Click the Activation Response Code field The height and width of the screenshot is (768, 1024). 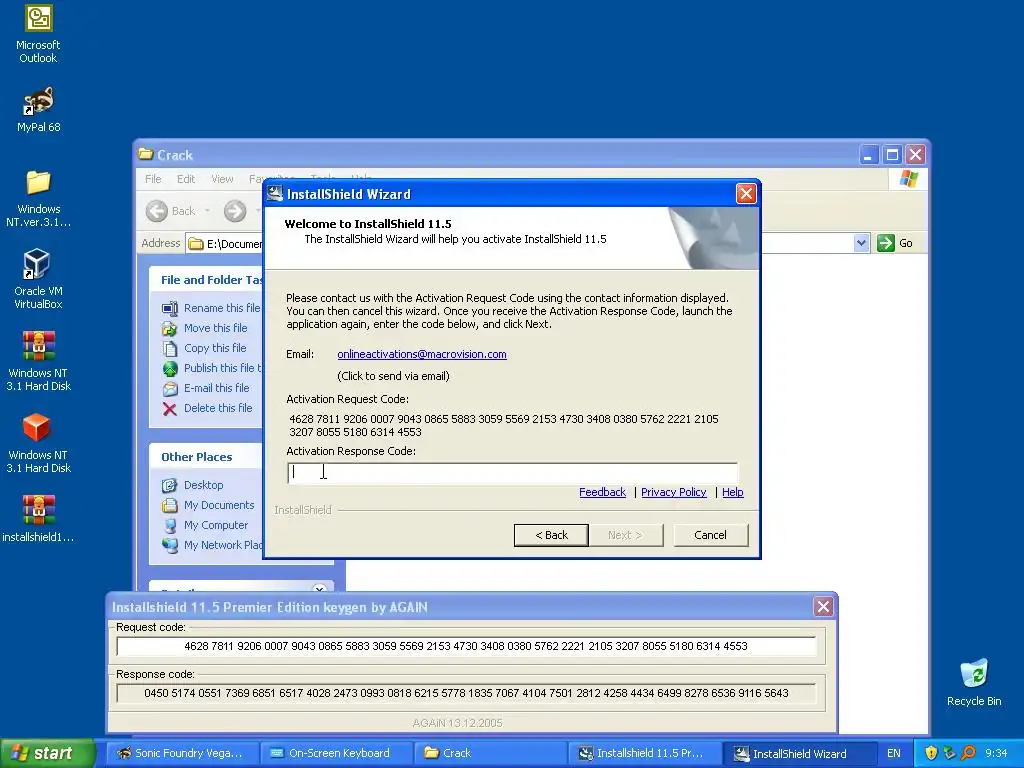point(513,473)
